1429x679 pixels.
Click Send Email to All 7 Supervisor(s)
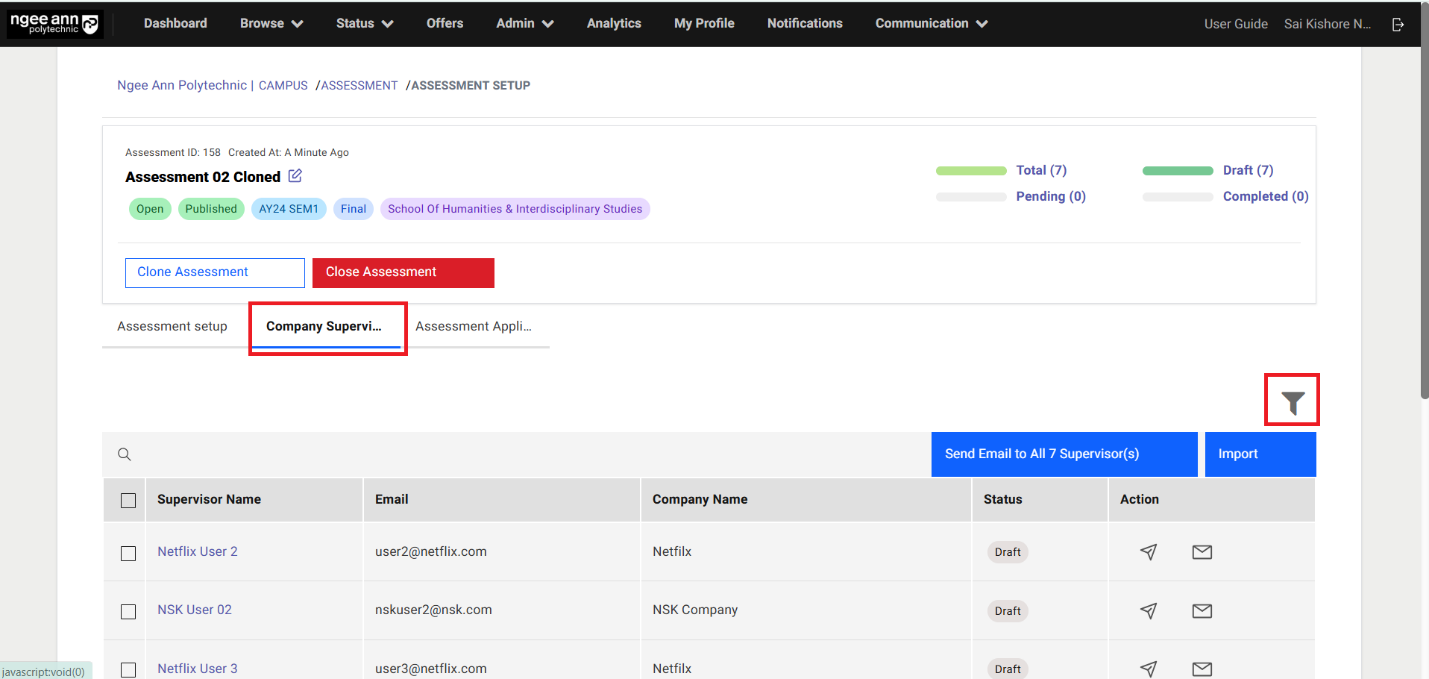(x=1064, y=454)
